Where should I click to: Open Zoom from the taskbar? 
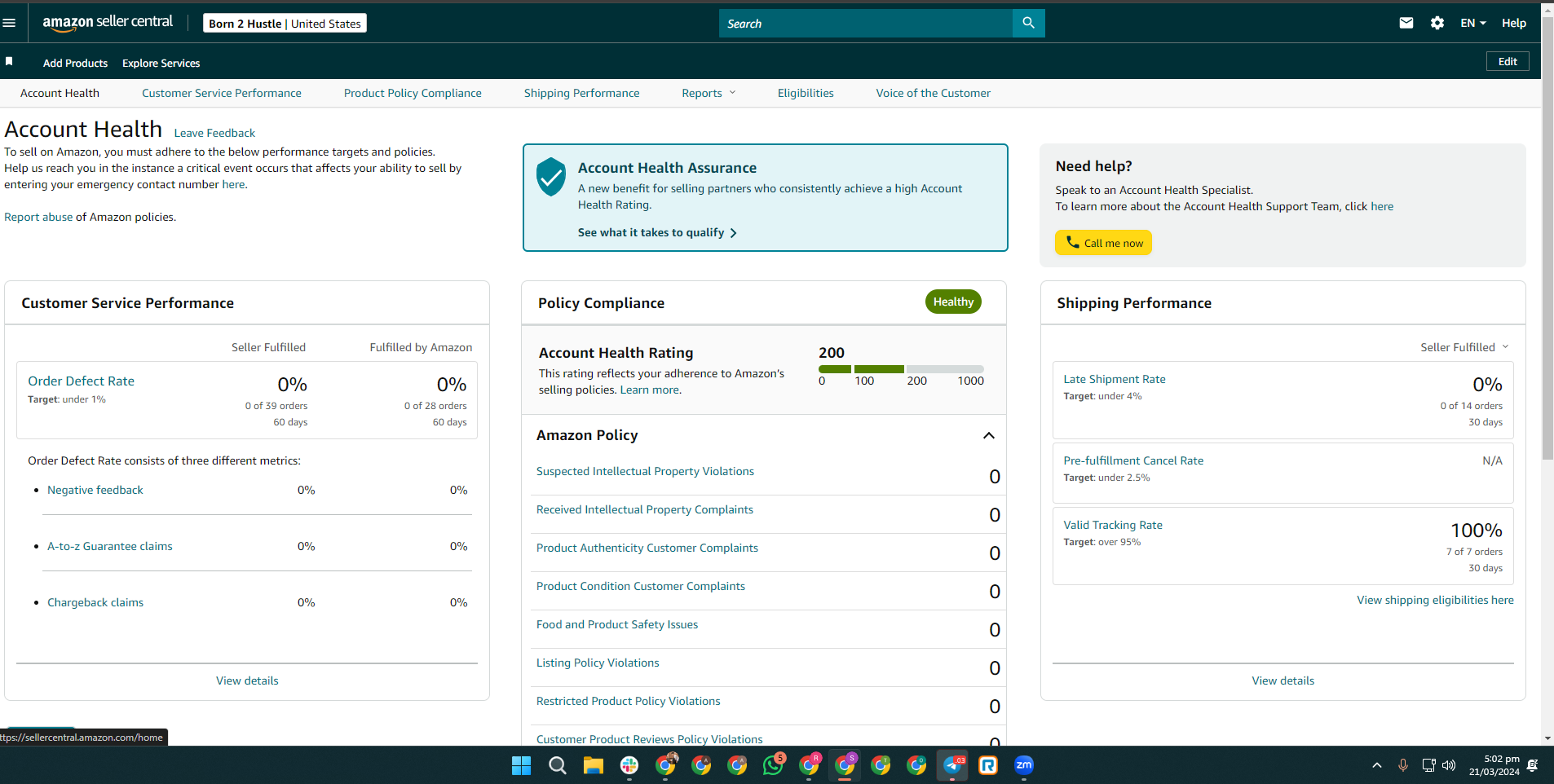pyautogui.click(x=1024, y=764)
